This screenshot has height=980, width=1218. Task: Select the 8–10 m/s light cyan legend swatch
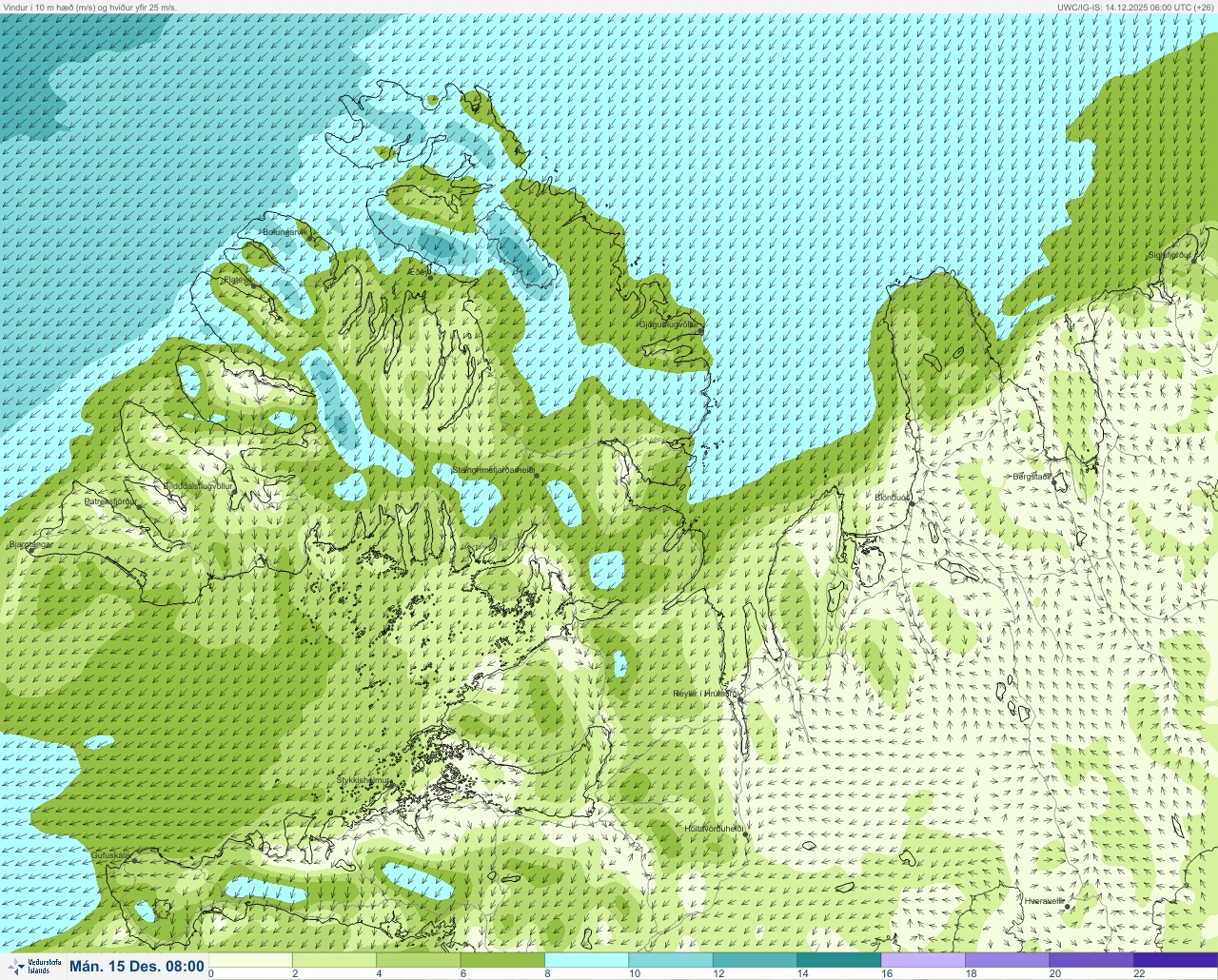(x=586, y=959)
